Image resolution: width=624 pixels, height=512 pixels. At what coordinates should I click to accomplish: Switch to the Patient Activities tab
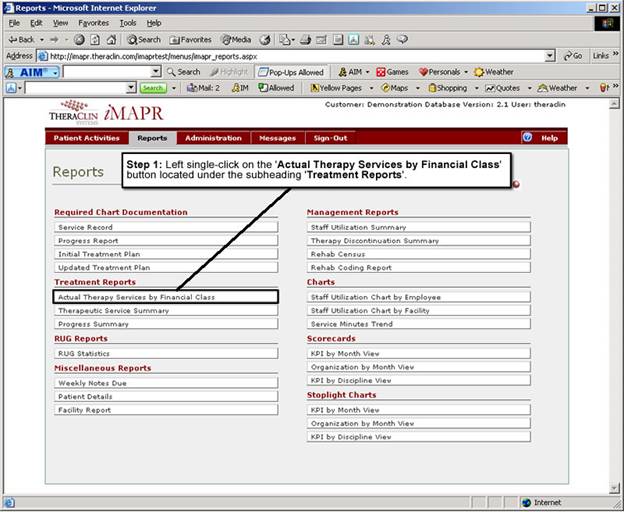[86, 138]
